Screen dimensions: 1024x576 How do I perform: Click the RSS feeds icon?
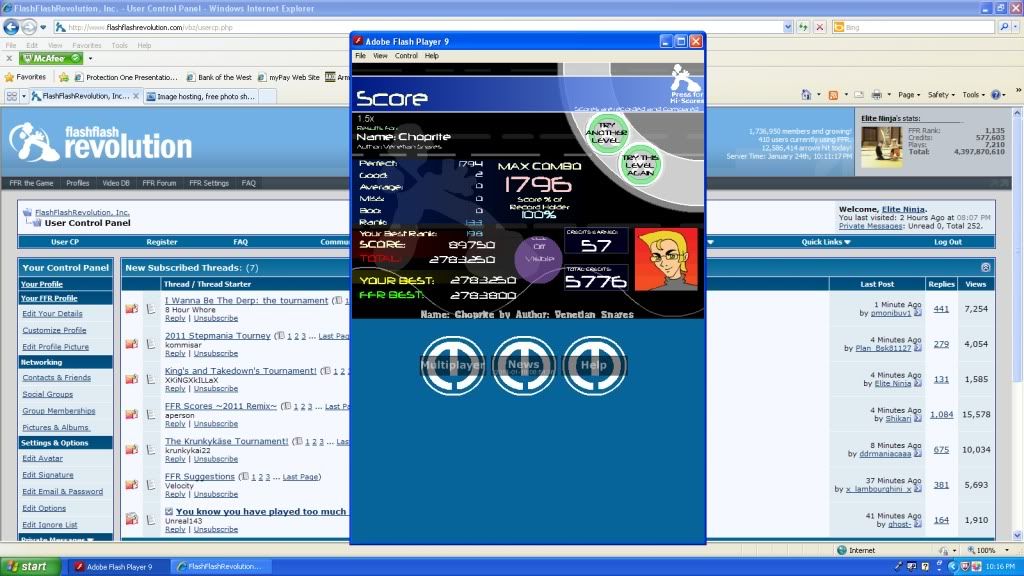click(x=833, y=95)
